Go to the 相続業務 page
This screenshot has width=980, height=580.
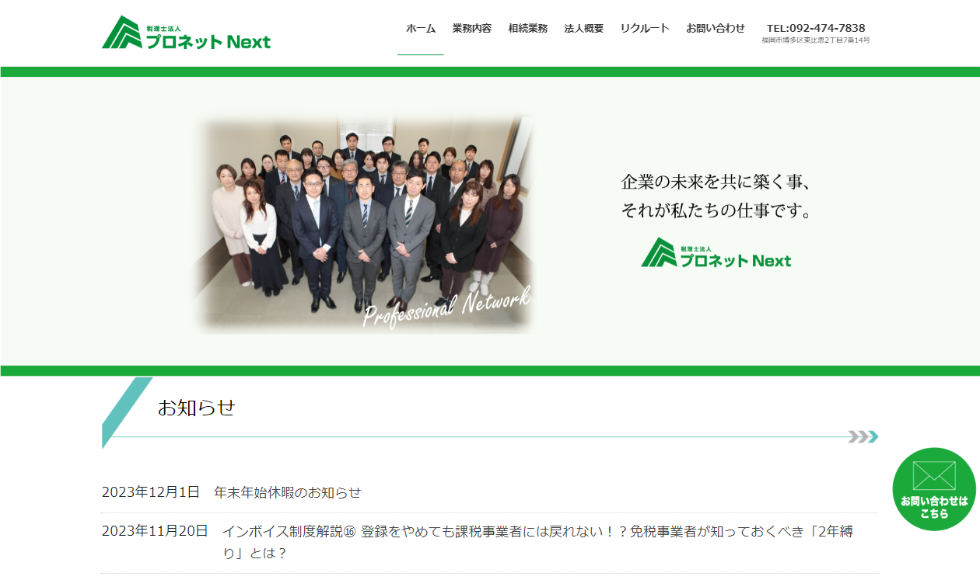tap(528, 29)
